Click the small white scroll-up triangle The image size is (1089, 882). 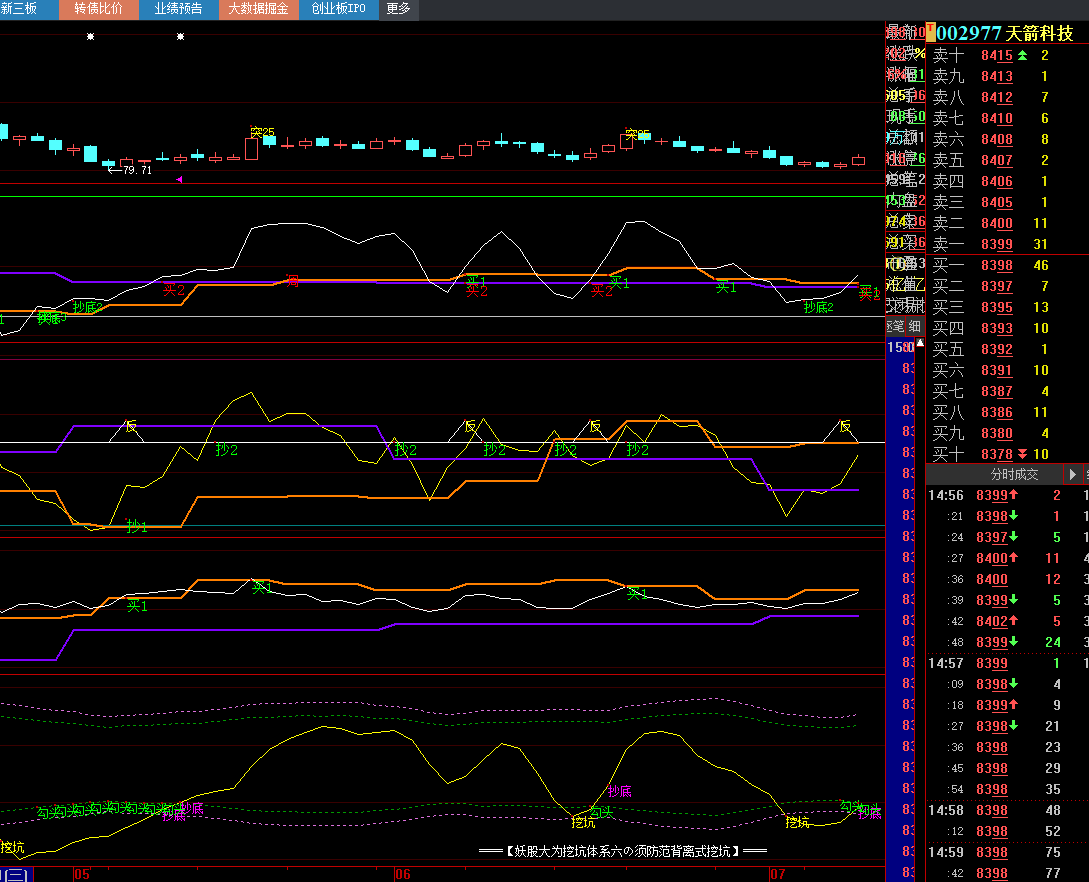pyautogui.click(x=920, y=343)
